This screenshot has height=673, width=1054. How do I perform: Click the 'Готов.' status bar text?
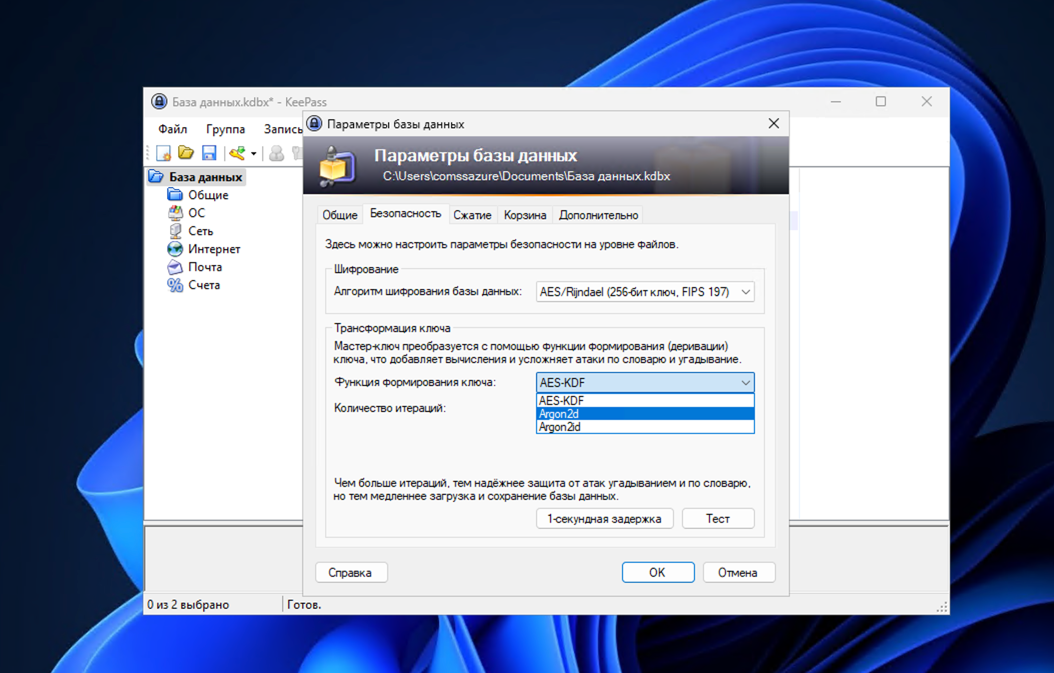(x=305, y=604)
